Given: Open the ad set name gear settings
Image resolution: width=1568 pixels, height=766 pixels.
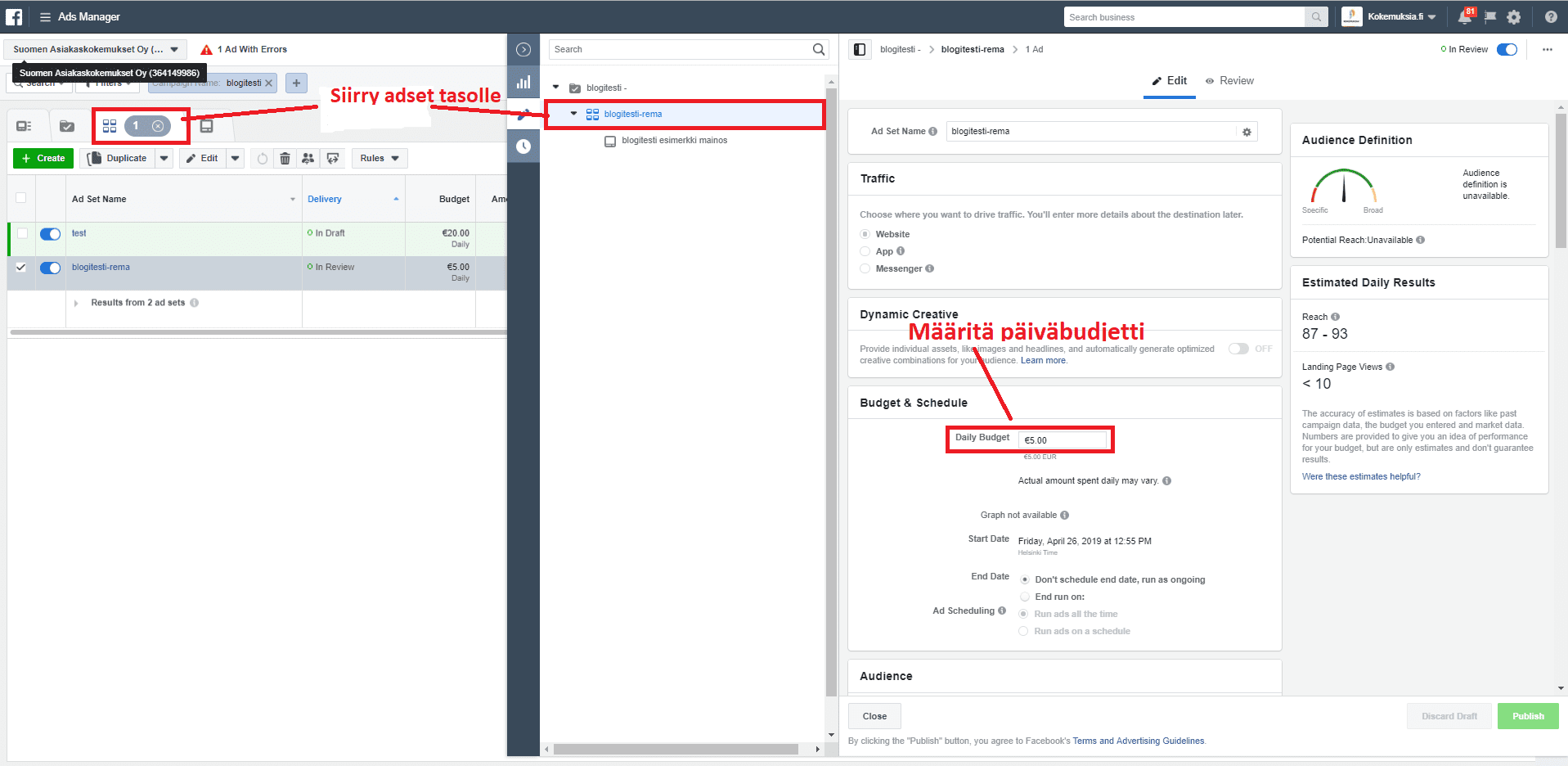Looking at the screenshot, I should (1247, 132).
